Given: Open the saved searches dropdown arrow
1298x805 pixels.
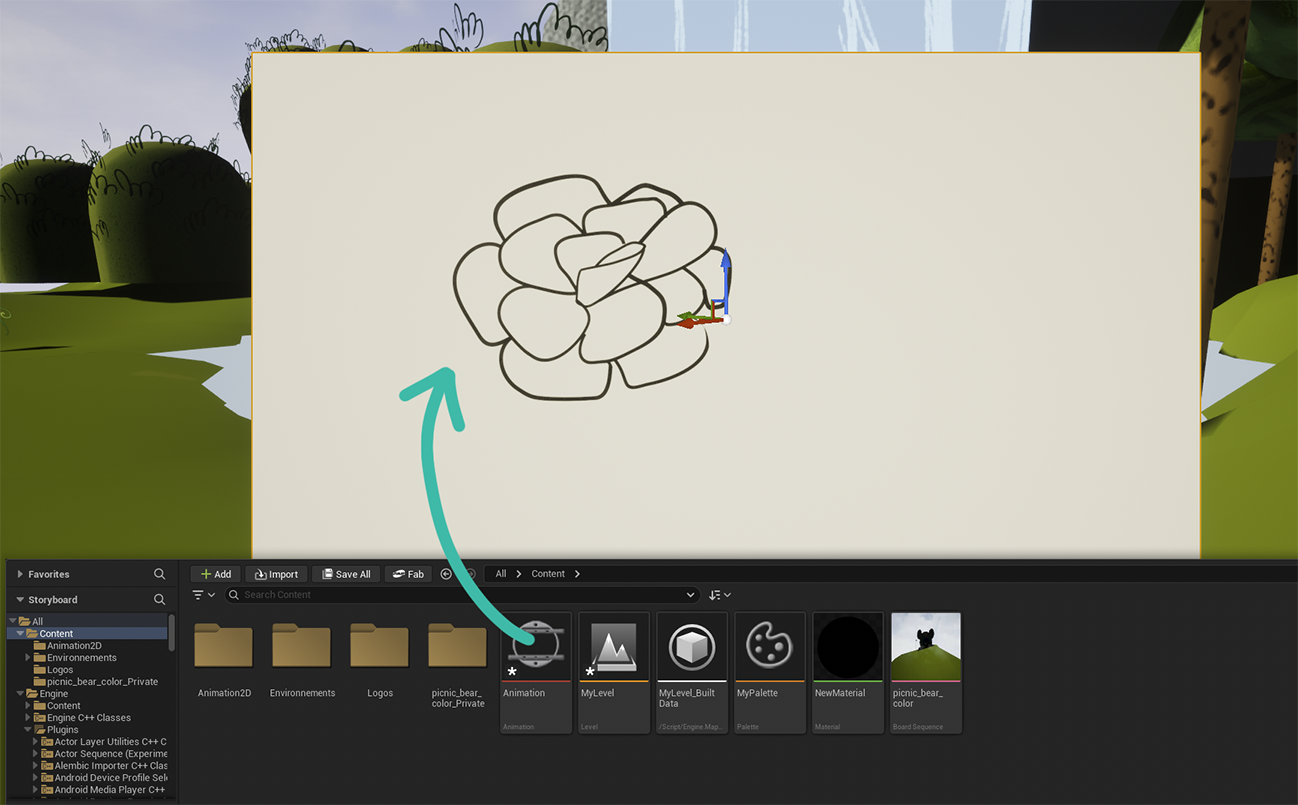Looking at the screenshot, I should coord(690,595).
